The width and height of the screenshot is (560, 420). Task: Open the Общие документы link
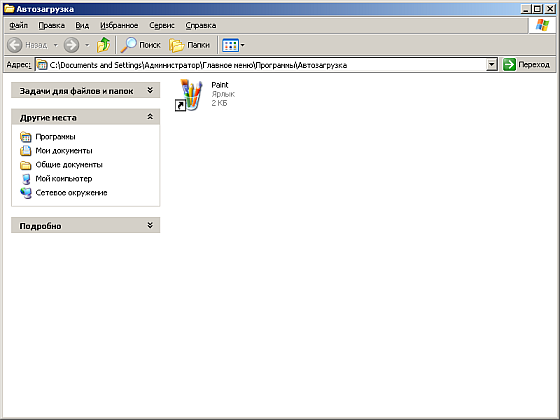pos(69,165)
